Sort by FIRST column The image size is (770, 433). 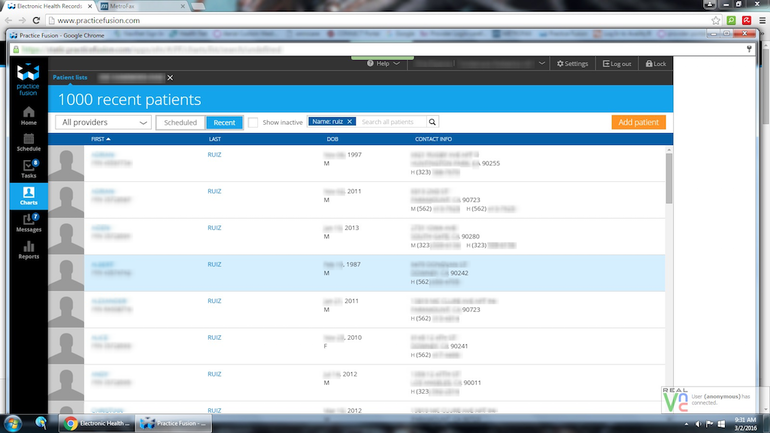101,139
